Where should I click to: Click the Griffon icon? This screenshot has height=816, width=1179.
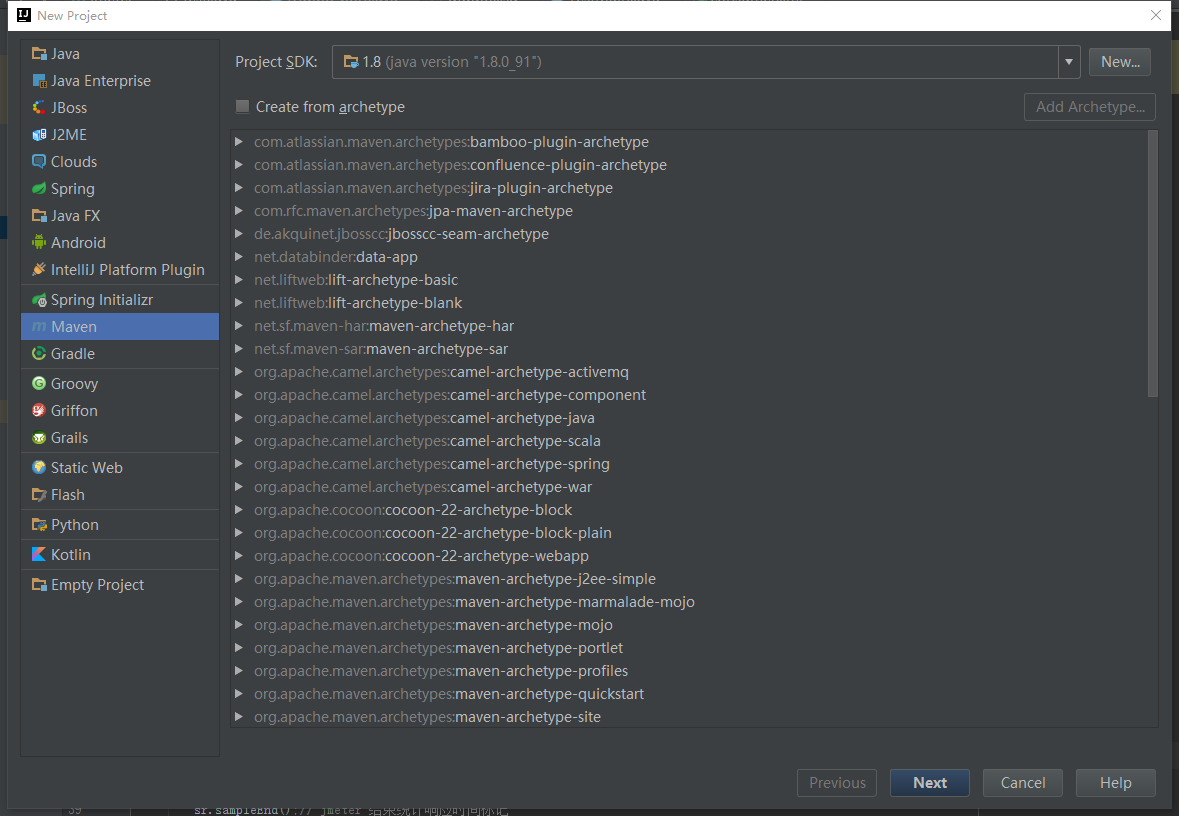point(39,411)
